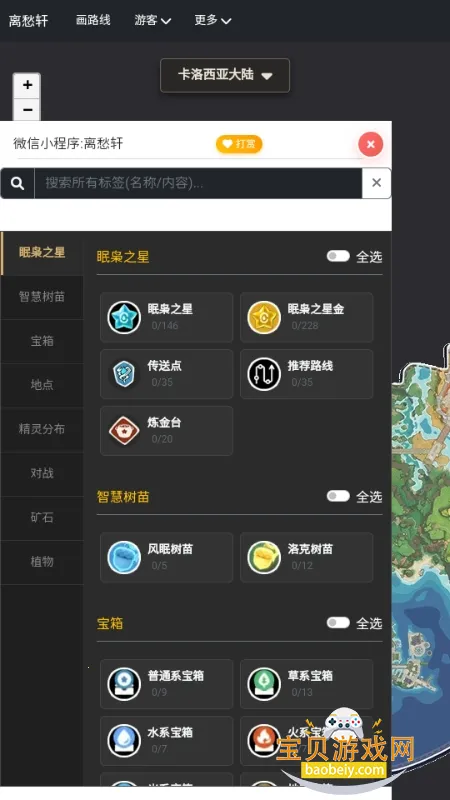
Task: Toggle 全选 for 眠枭之星 section
Action: coord(338,256)
